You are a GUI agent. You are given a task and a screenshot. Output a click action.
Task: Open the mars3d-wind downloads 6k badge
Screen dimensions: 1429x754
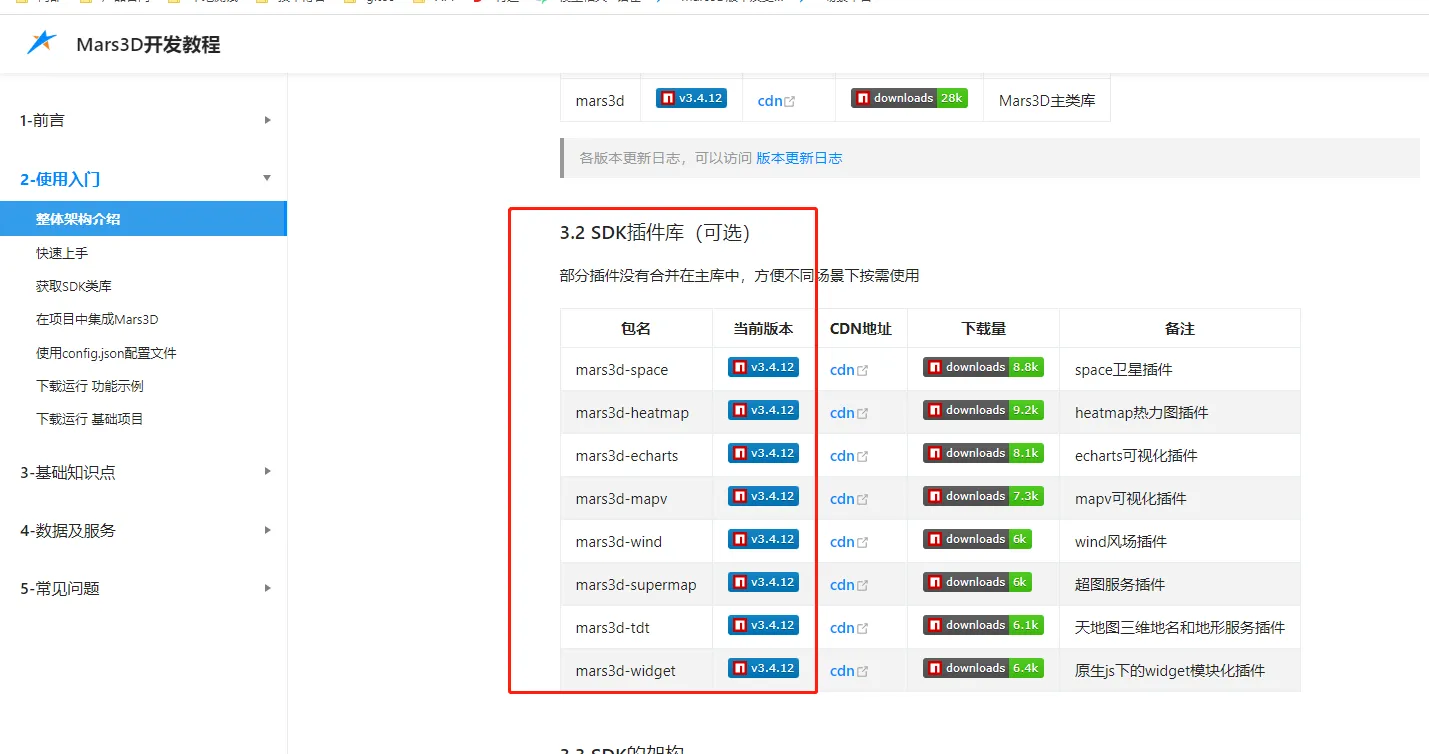(x=977, y=539)
